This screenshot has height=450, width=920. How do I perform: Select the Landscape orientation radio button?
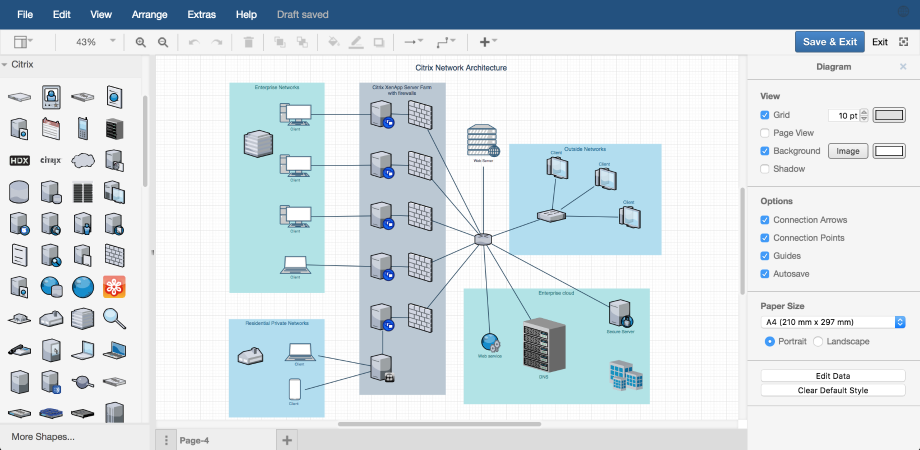pyautogui.click(x=819, y=341)
